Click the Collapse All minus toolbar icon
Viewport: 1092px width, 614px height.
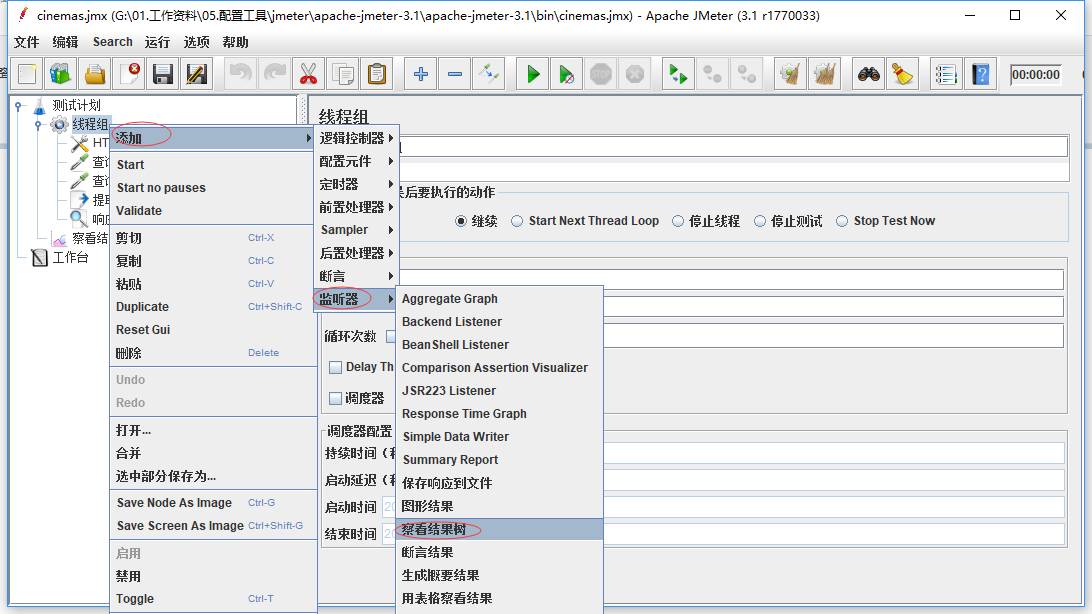(455, 74)
